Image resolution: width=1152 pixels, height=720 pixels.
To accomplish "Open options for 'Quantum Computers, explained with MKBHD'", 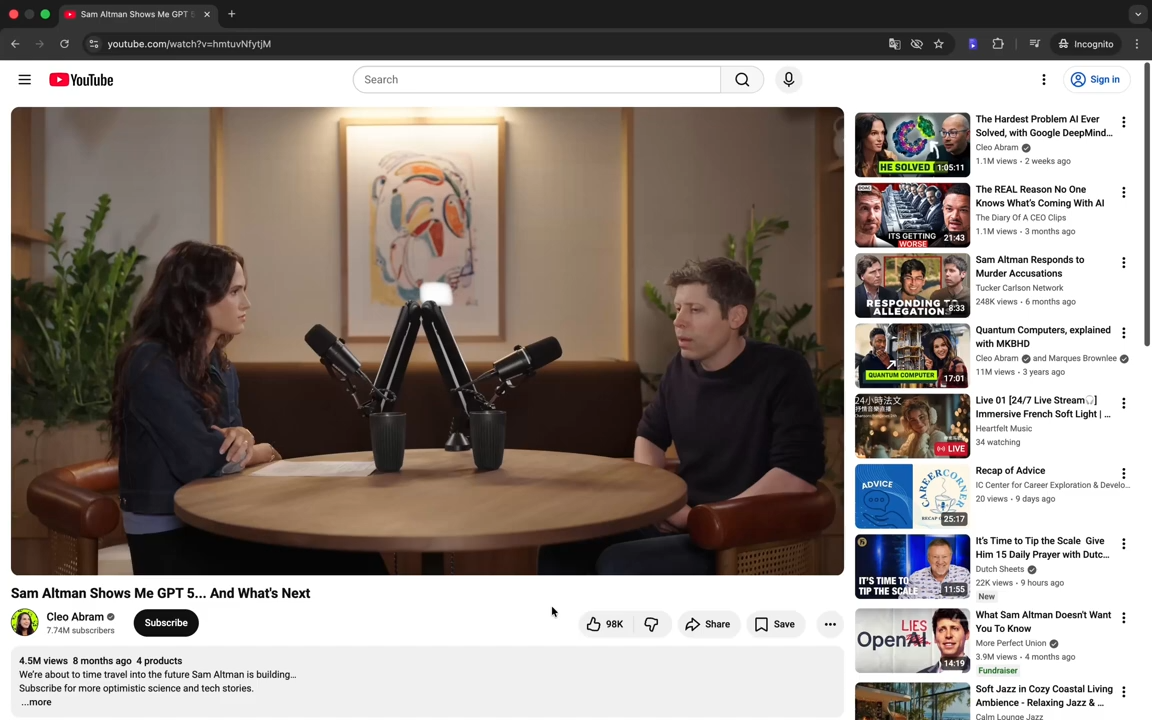I will coord(1123,333).
